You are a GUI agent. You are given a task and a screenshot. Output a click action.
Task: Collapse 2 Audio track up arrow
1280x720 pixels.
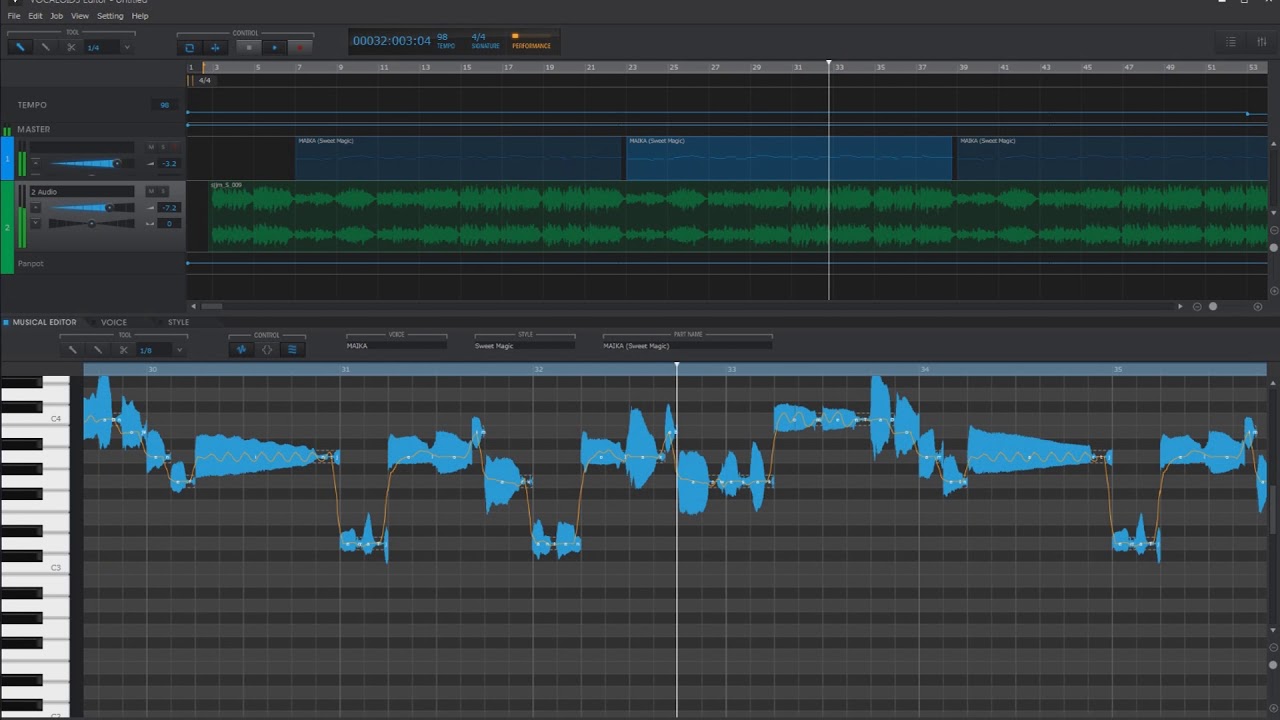pos(36,207)
